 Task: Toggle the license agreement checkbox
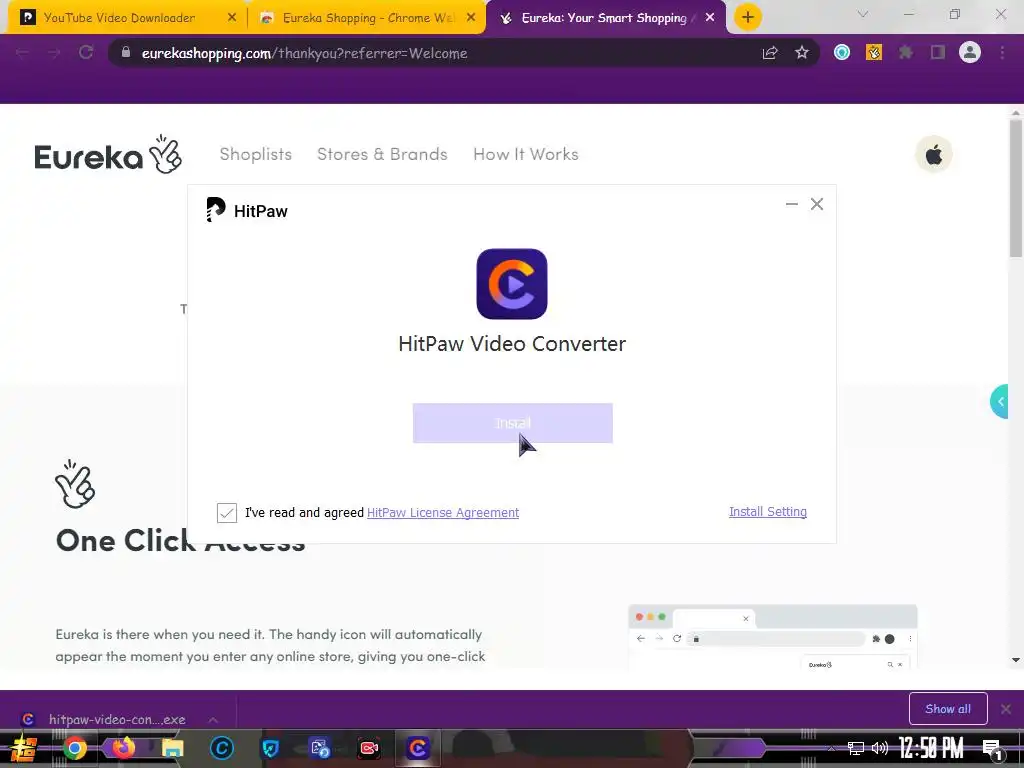pos(227,513)
